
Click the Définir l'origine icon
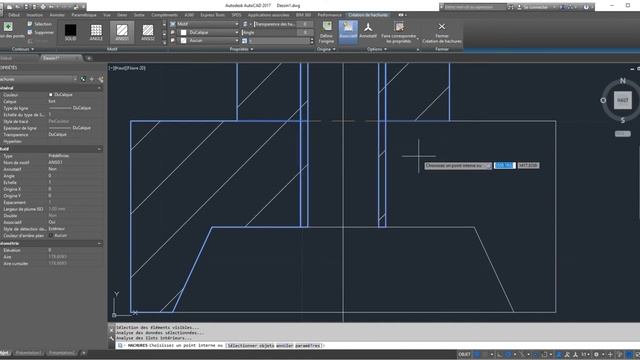click(327, 27)
